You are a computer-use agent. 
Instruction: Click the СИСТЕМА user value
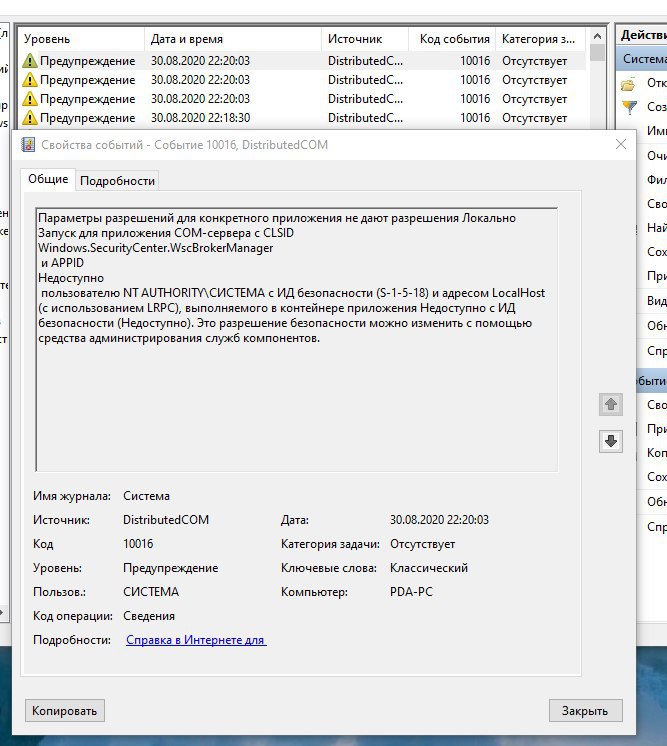click(151, 592)
